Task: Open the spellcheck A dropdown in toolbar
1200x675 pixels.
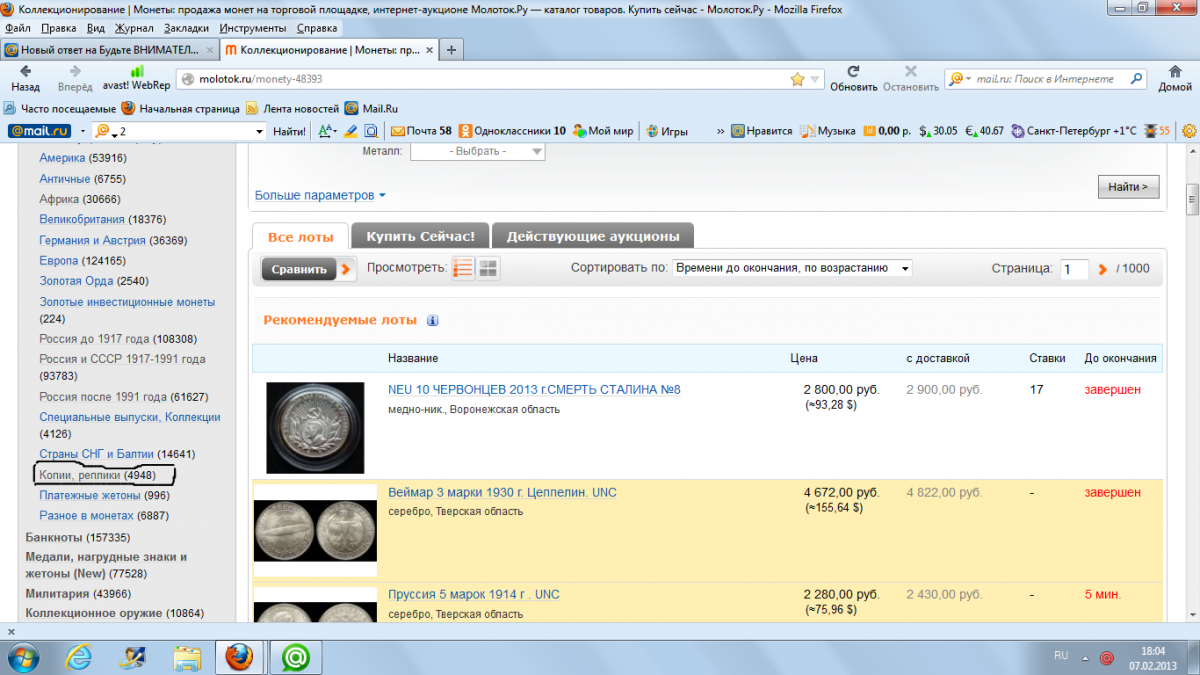Action: click(x=327, y=131)
